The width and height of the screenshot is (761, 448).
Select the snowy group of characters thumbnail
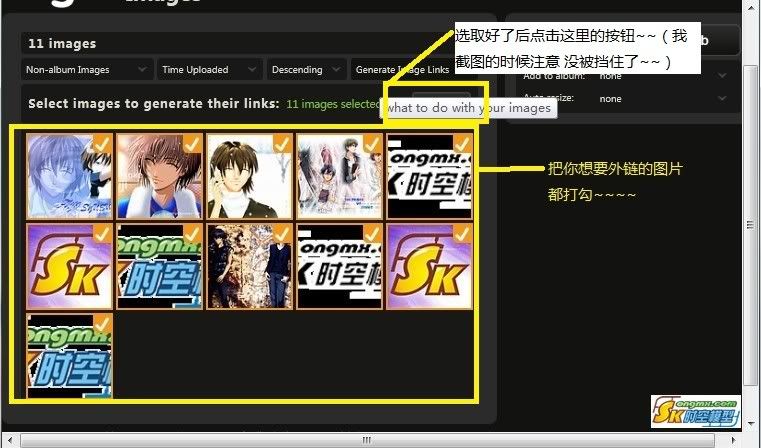[x=340, y=176]
